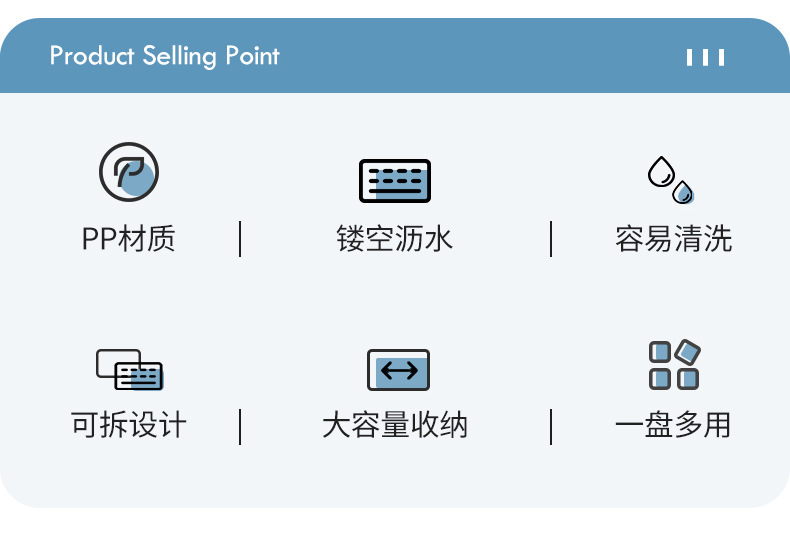
Task: Select the PP材质 label
Action: 129,240
